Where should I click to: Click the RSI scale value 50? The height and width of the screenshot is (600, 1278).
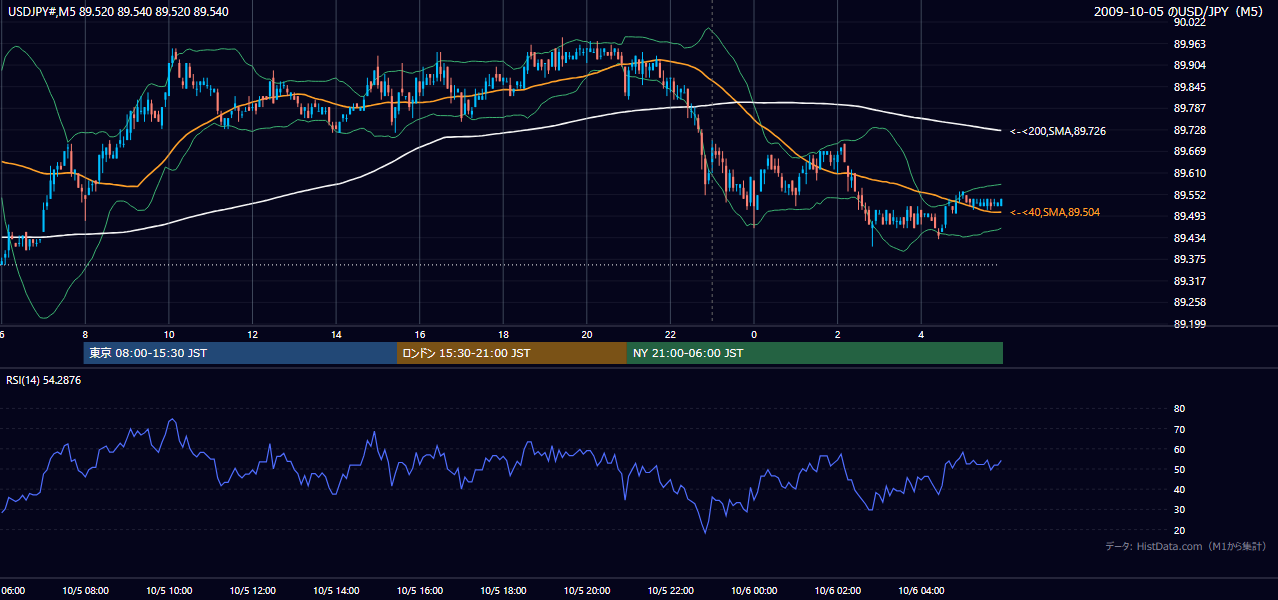point(1179,469)
